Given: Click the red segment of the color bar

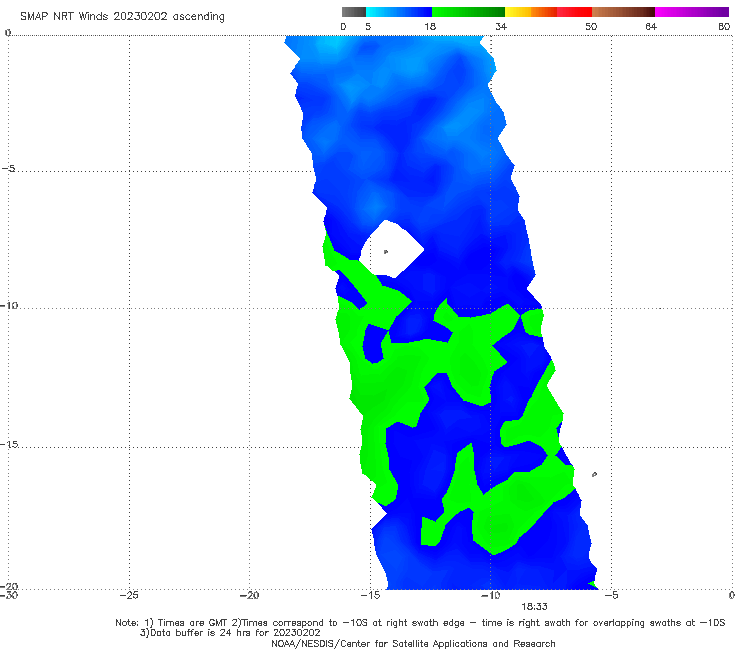Looking at the screenshot, I should coord(574,12).
